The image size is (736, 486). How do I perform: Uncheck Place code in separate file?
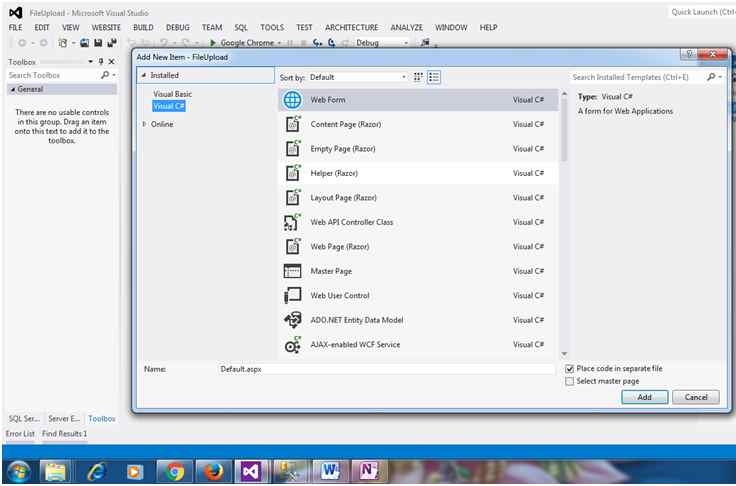(x=569, y=369)
